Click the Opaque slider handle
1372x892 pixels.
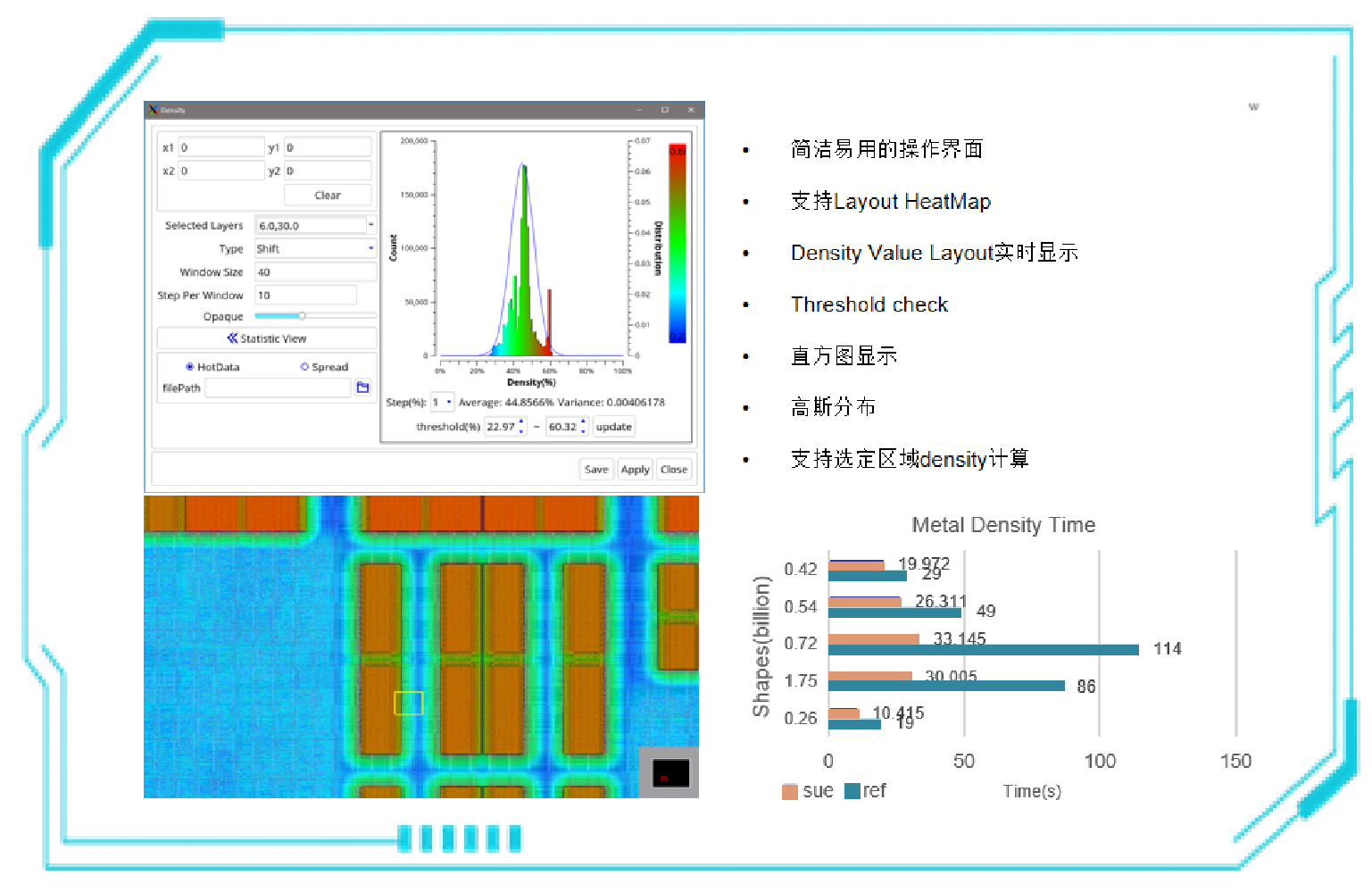(x=302, y=316)
